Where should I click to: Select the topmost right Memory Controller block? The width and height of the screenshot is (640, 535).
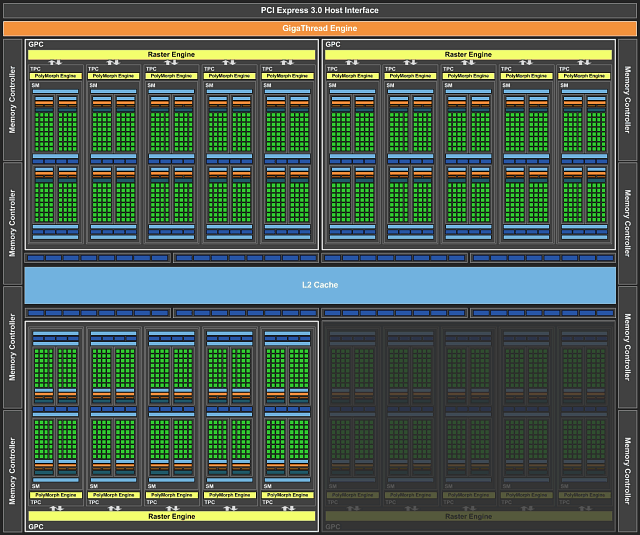pos(627,99)
